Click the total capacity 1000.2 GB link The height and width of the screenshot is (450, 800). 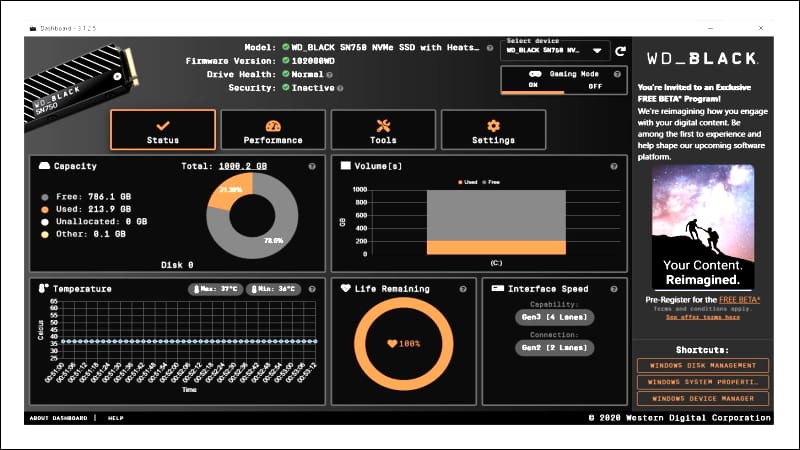[243, 166]
